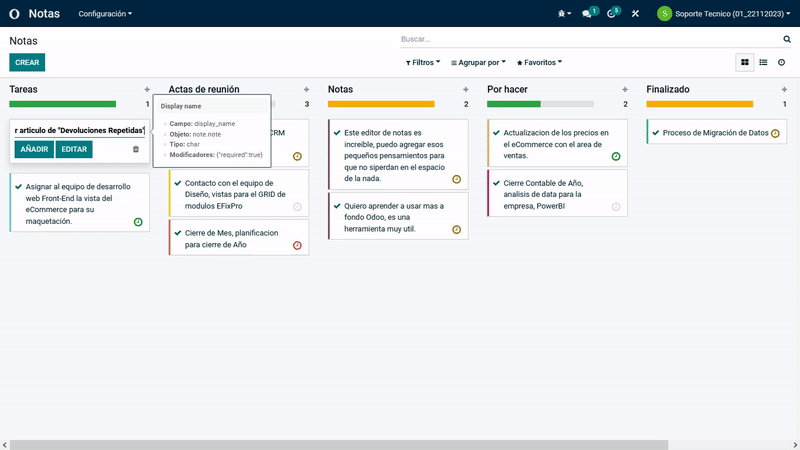Switch to list view

(763, 62)
